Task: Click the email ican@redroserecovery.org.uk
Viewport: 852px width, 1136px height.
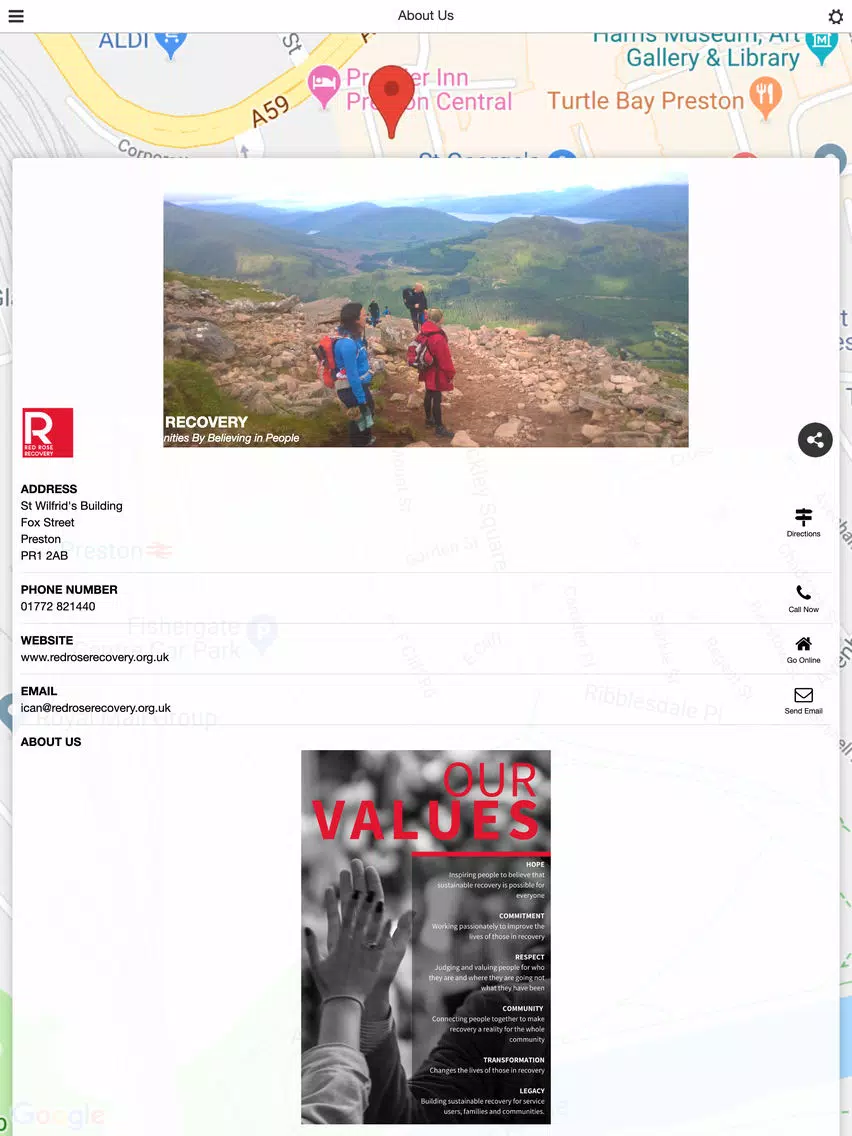Action: pyautogui.click(x=96, y=708)
